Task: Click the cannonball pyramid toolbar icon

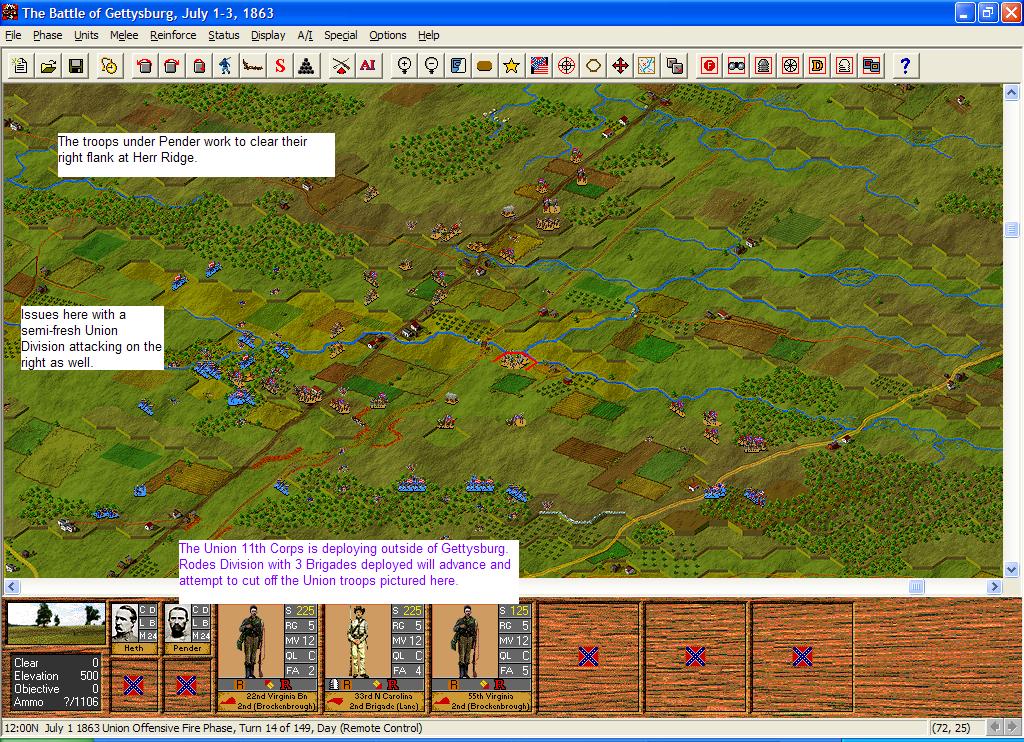Action: point(307,66)
